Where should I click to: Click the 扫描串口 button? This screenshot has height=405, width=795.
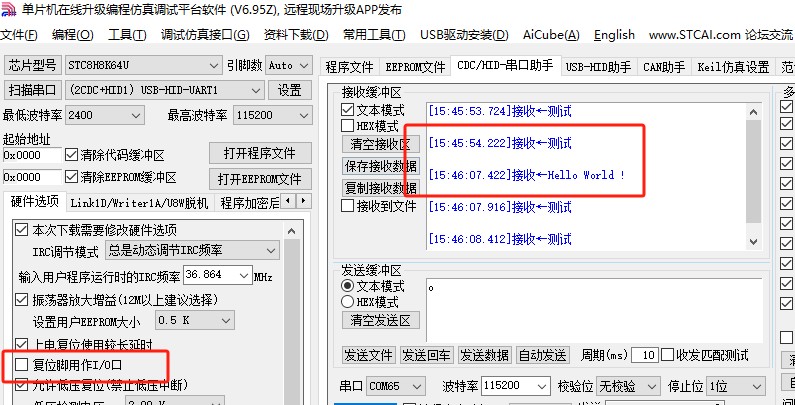point(33,90)
